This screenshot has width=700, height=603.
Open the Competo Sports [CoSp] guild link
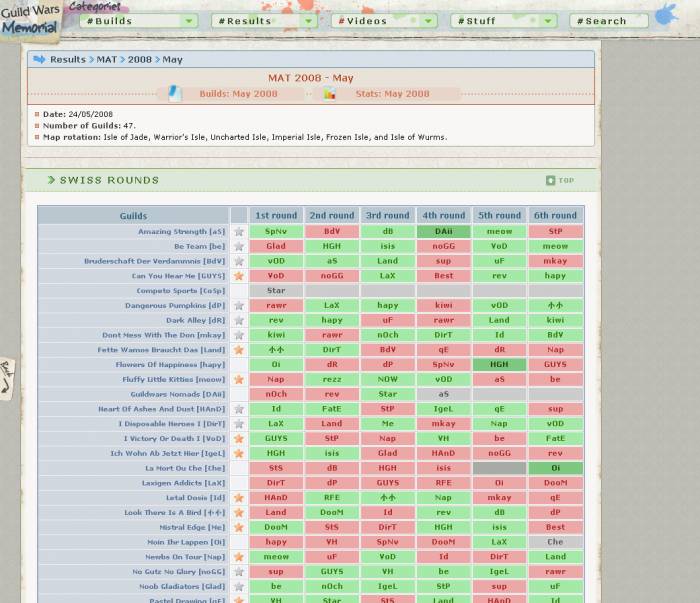click(x=181, y=291)
